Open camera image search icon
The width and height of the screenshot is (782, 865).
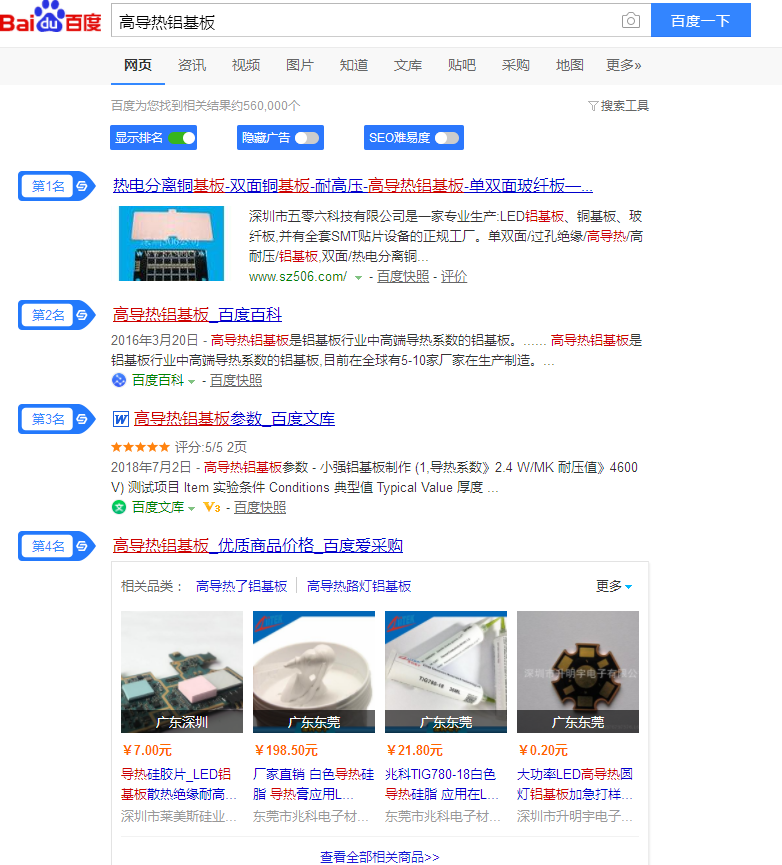[x=631, y=20]
